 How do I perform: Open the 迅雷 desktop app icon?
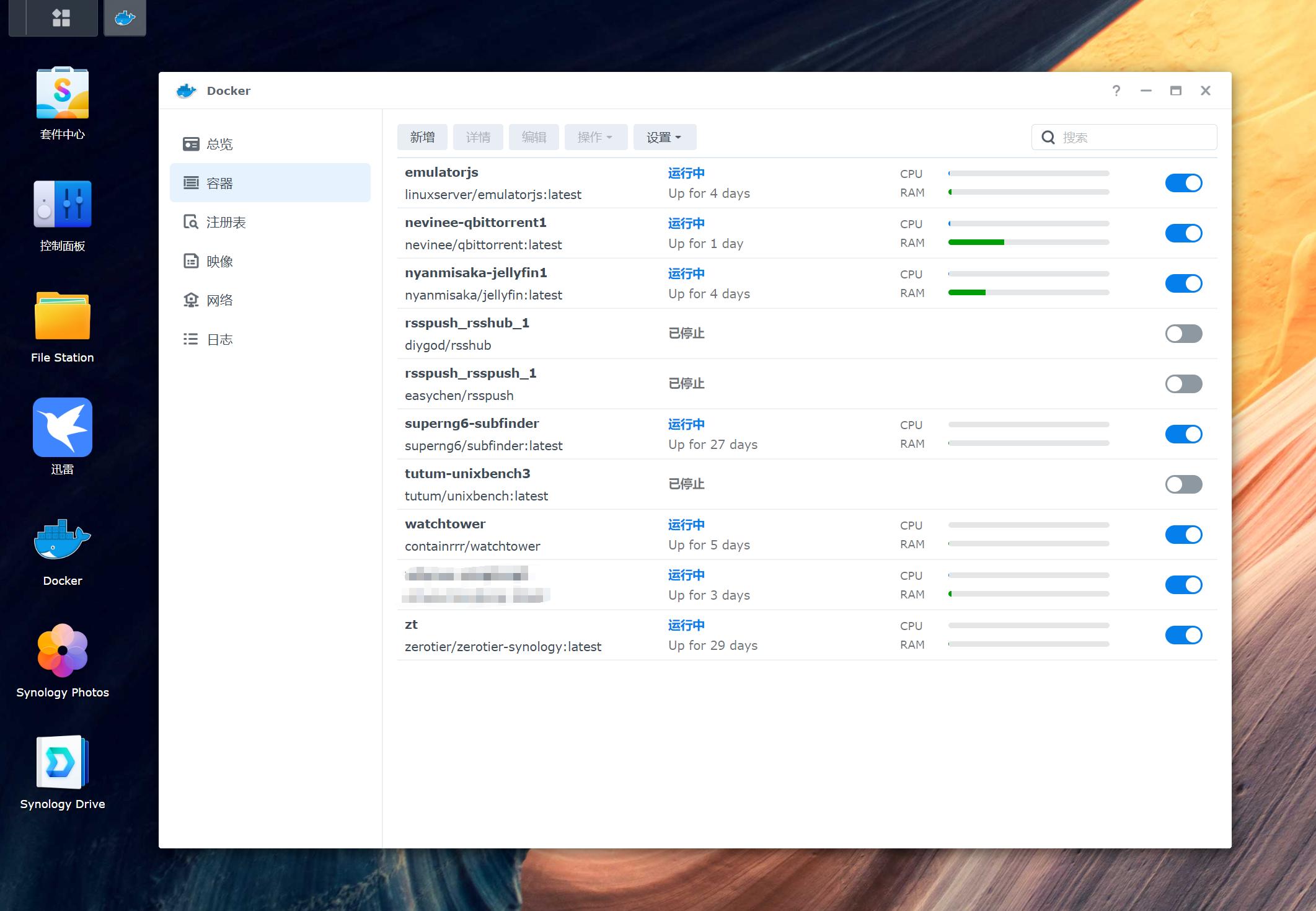(x=62, y=428)
